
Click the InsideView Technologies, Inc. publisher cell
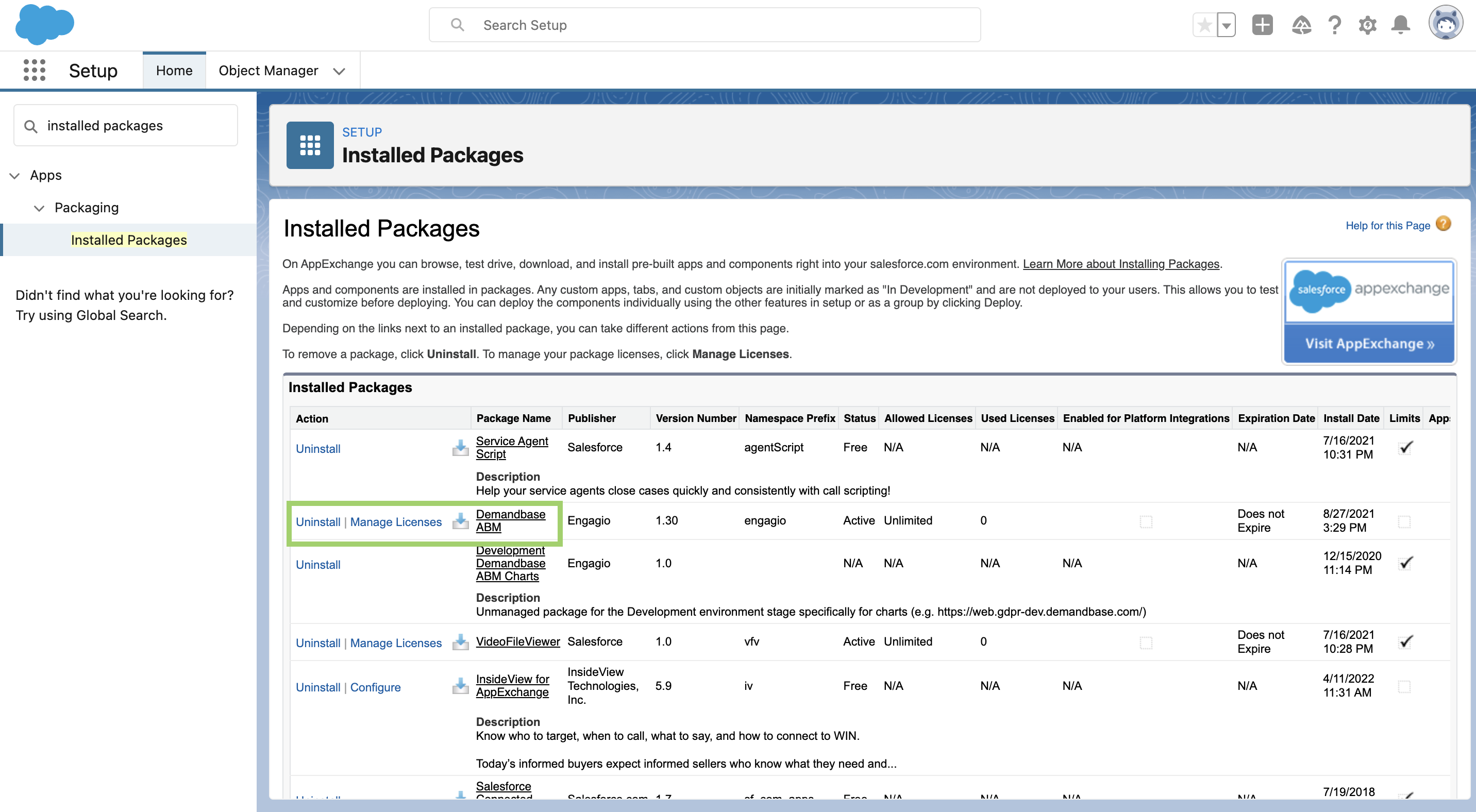click(x=603, y=686)
